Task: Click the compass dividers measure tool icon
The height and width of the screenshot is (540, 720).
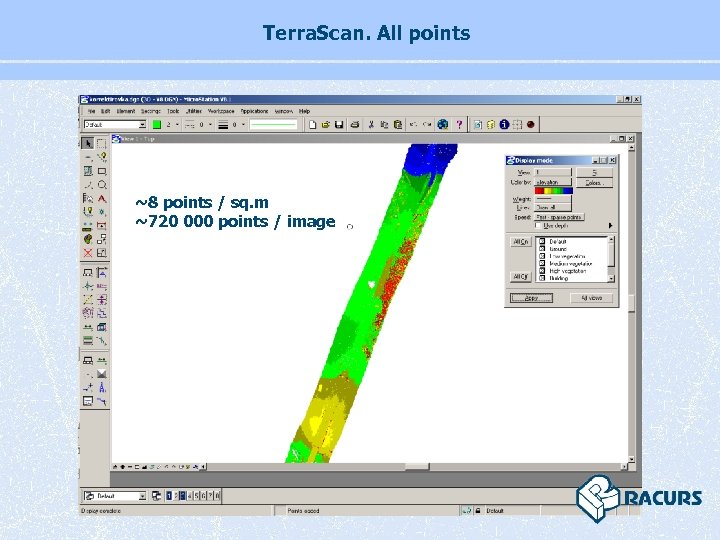Action: coord(102,388)
